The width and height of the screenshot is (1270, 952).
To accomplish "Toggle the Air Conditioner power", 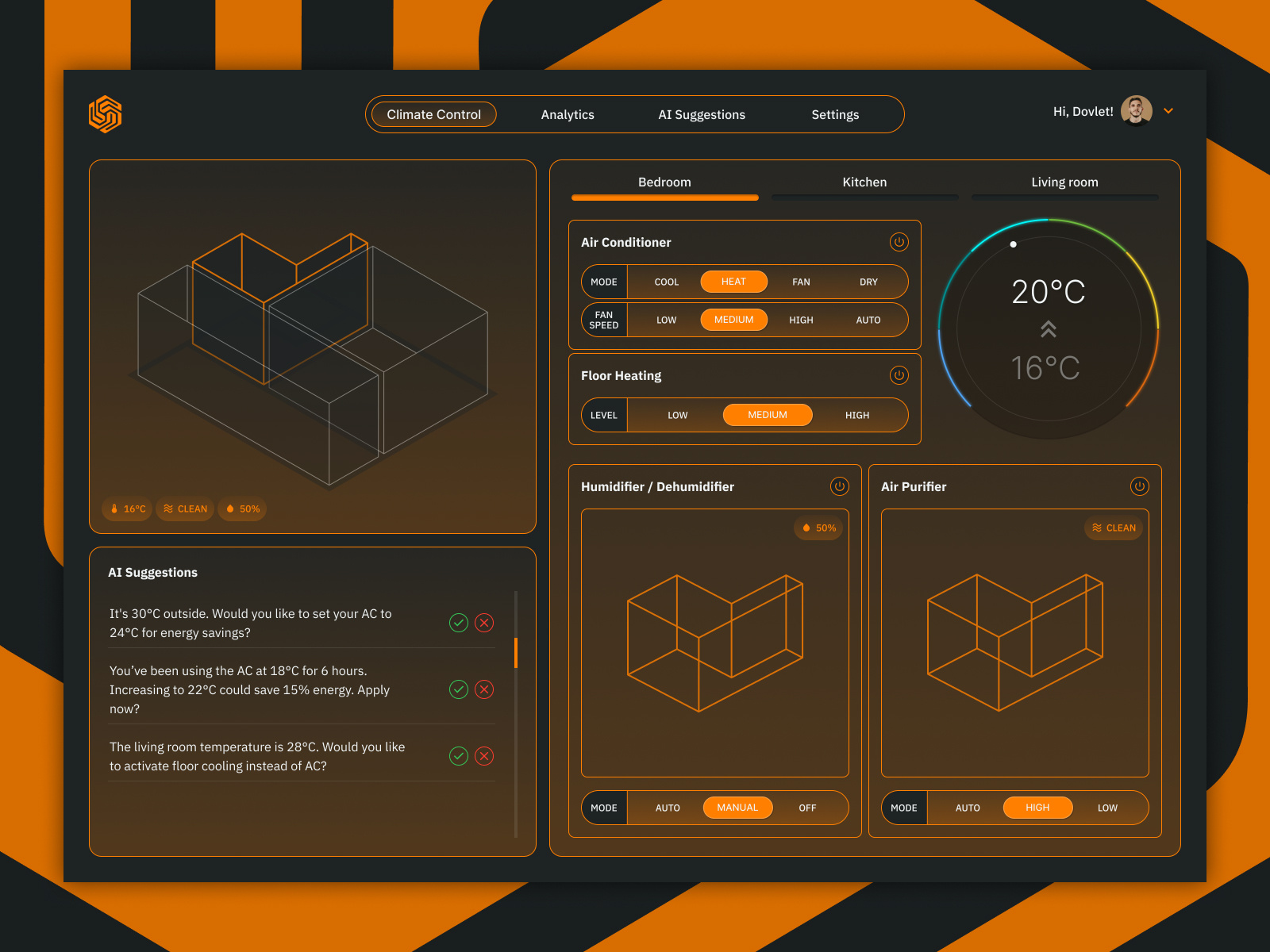I will point(899,243).
